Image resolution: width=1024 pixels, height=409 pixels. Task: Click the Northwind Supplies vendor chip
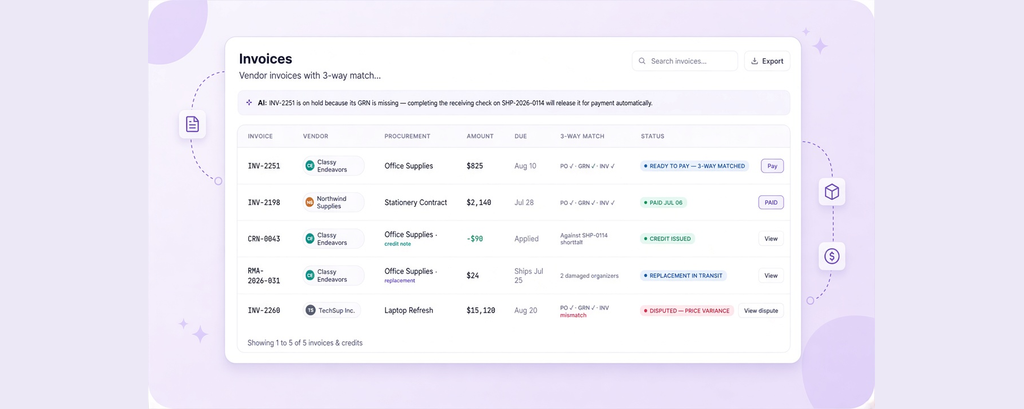point(334,203)
